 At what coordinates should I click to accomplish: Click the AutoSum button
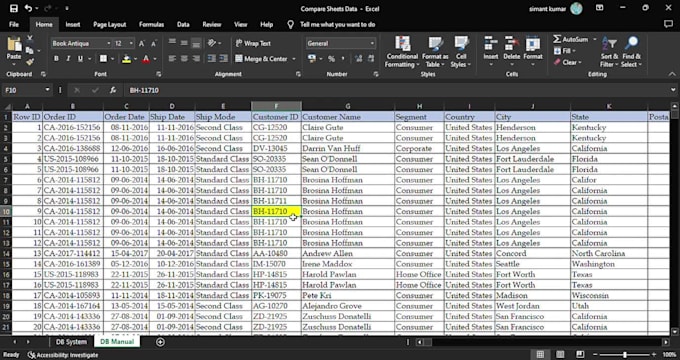point(571,39)
